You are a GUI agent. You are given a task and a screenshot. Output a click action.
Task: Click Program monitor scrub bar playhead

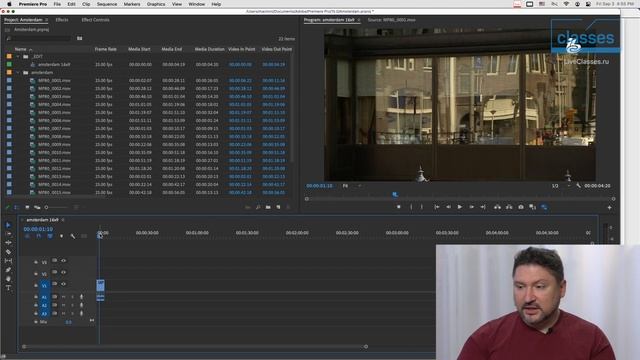pyautogui.click(x=395, y=195)
